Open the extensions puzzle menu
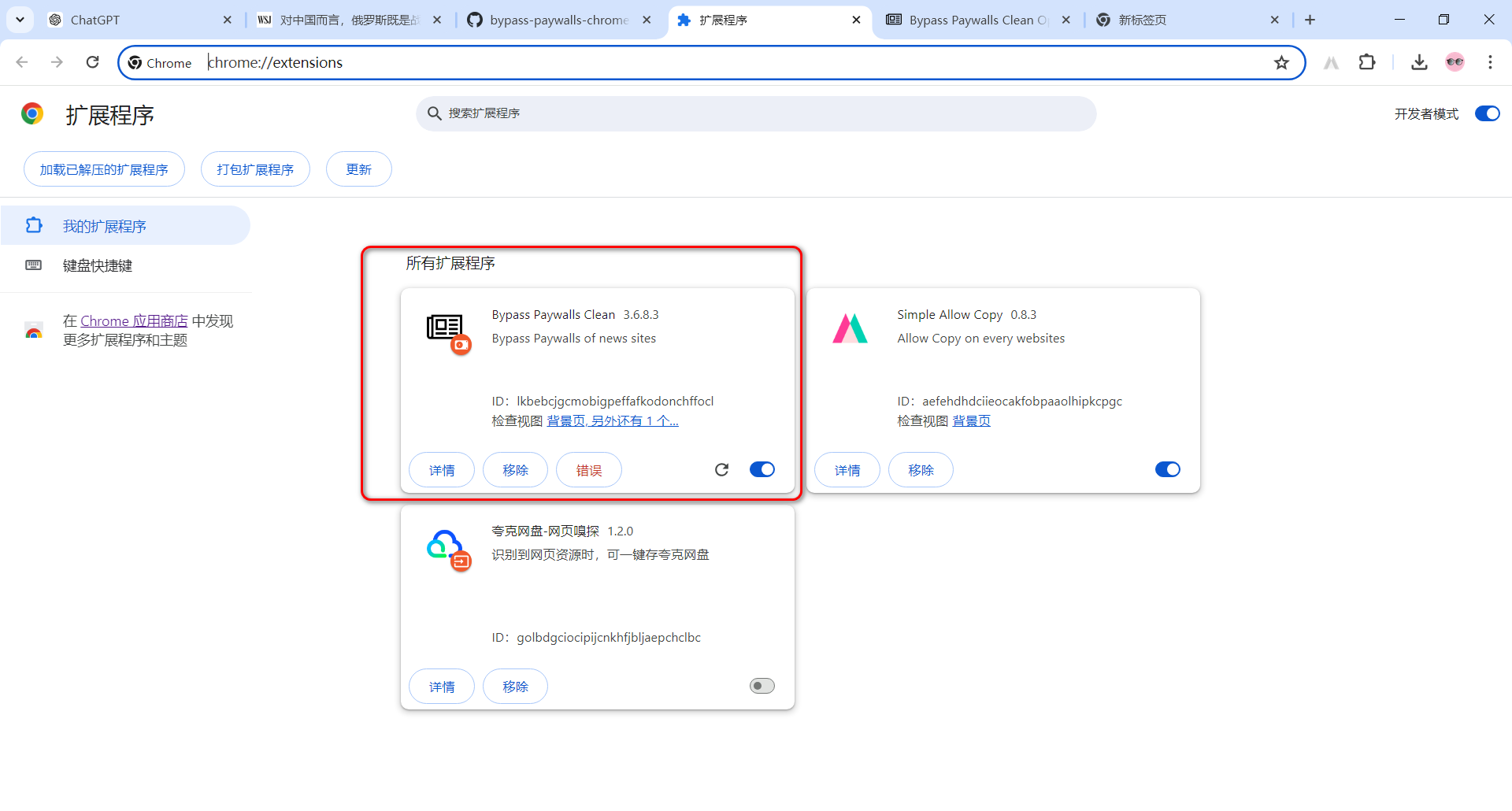The width and height of the screenshot is (1512, 811). pos(1367,62)
